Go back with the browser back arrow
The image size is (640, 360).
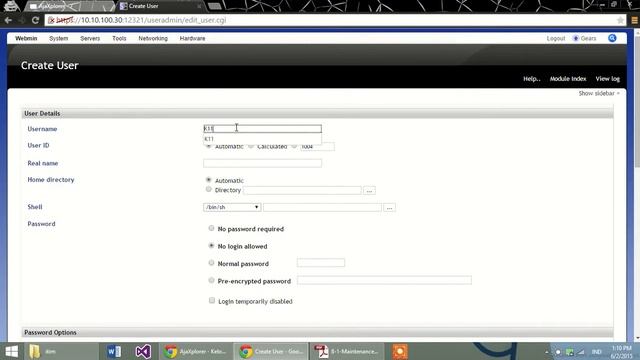[x=8, y=20]
